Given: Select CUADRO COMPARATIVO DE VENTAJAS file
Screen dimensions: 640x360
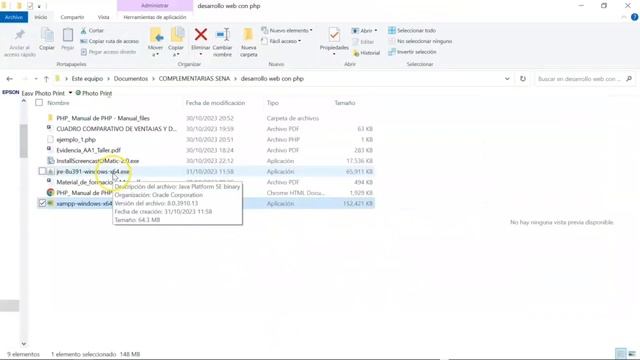Looking at the screenshot, I should coord(116,129).
